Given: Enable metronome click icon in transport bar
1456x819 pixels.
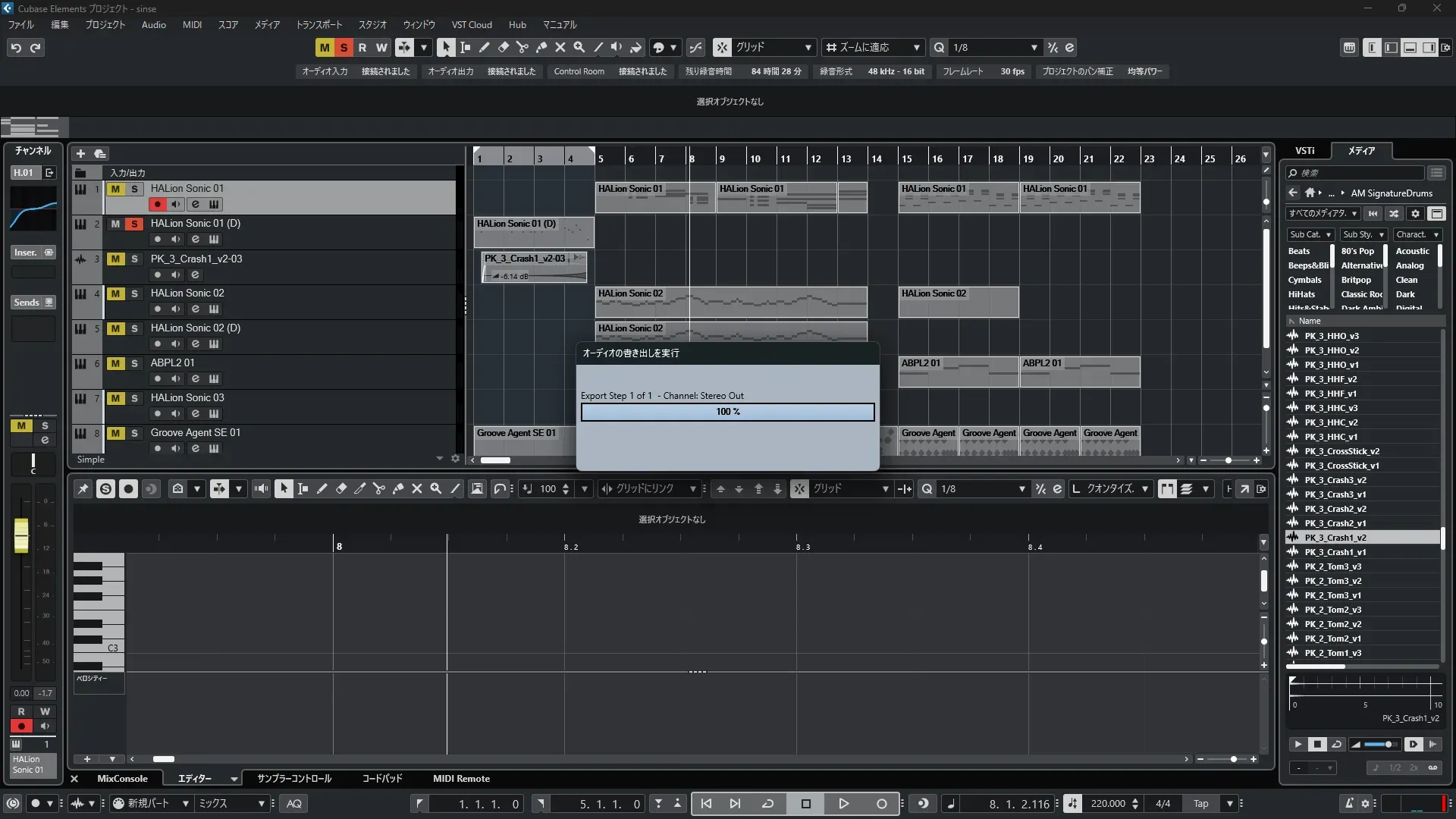Looking at the screenshot, I should click(1348, 804).
